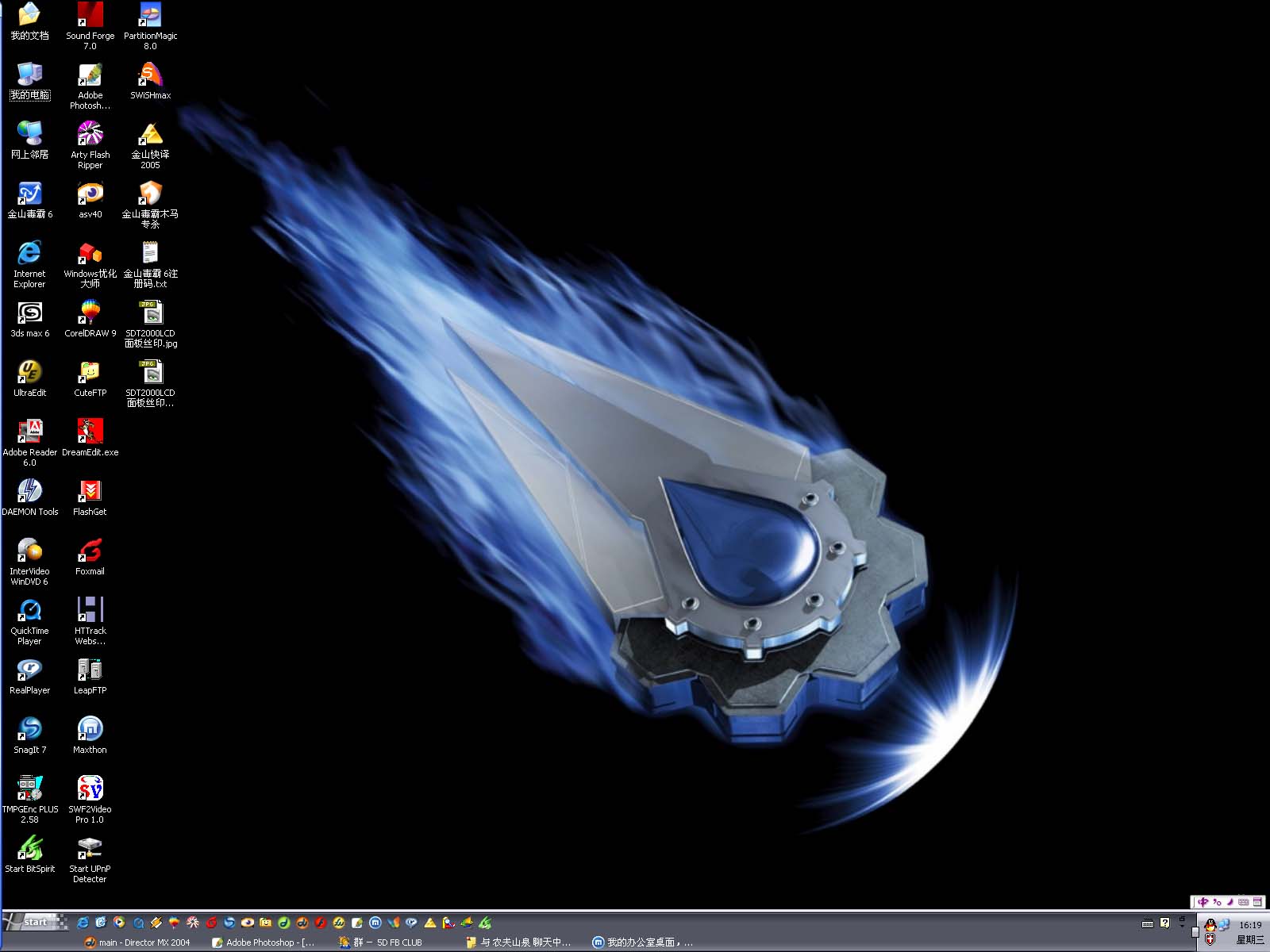
Task: Open the 群 - SD FB CLUB taskbar window
Action: point(380,942)
